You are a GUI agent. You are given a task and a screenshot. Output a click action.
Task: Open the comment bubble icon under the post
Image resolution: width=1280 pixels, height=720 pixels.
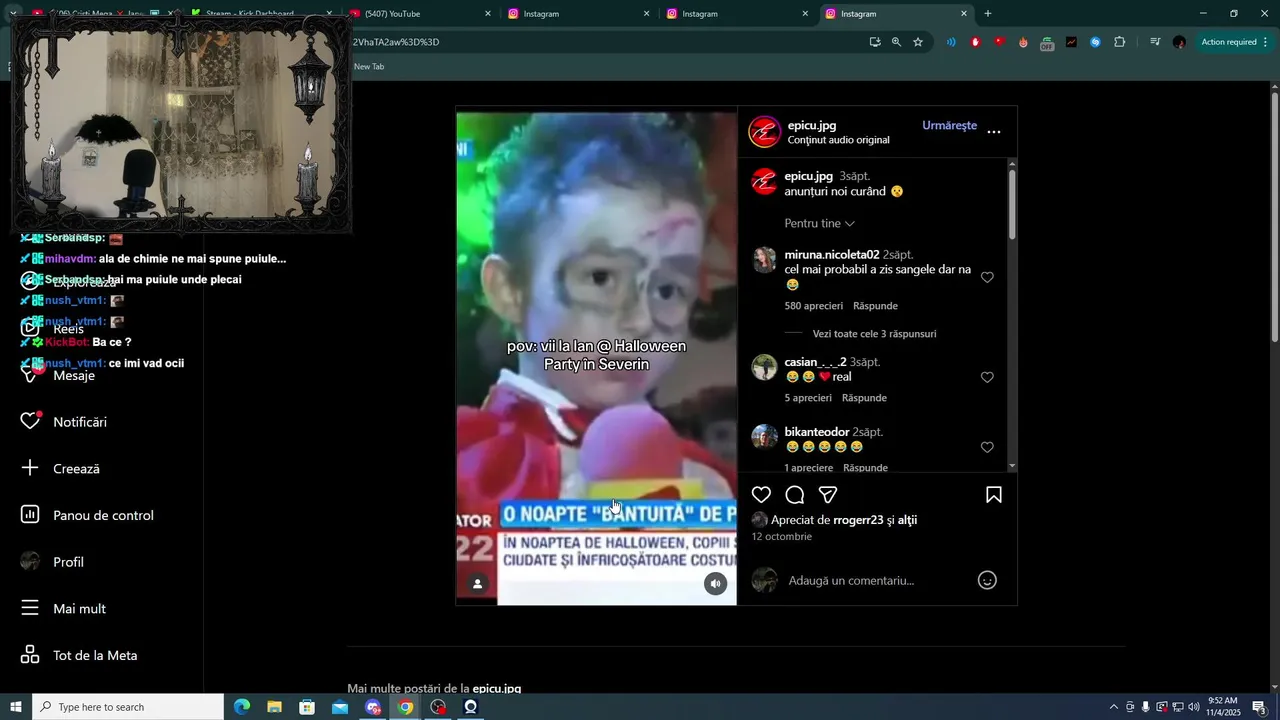click(x=795, y=495)
